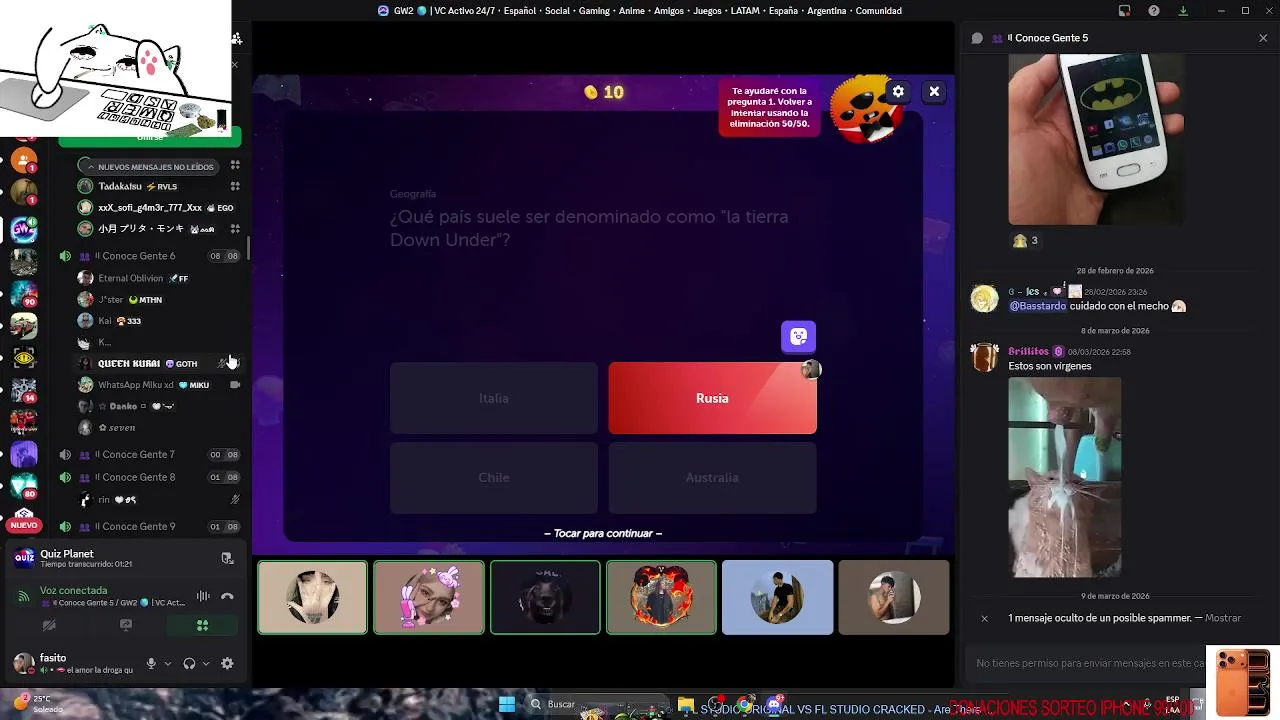
Task: Open the Quiz Planet app logo
Action: (x=24, y=558)
